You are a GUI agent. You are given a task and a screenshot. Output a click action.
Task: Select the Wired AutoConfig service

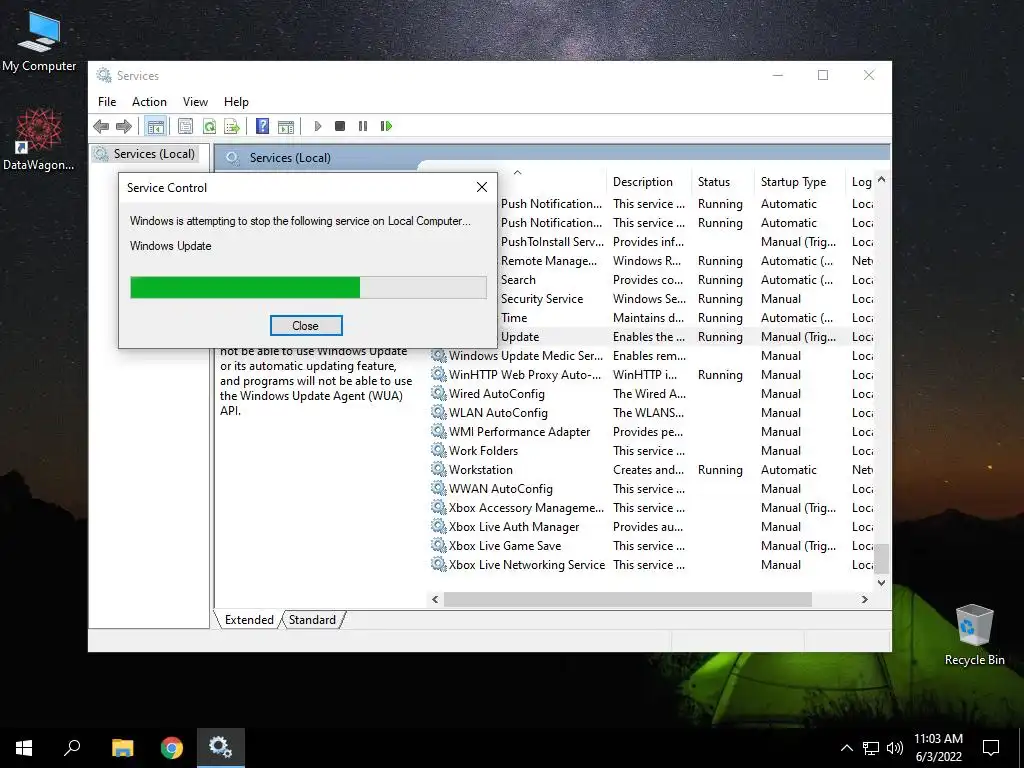tap(496, 394)
